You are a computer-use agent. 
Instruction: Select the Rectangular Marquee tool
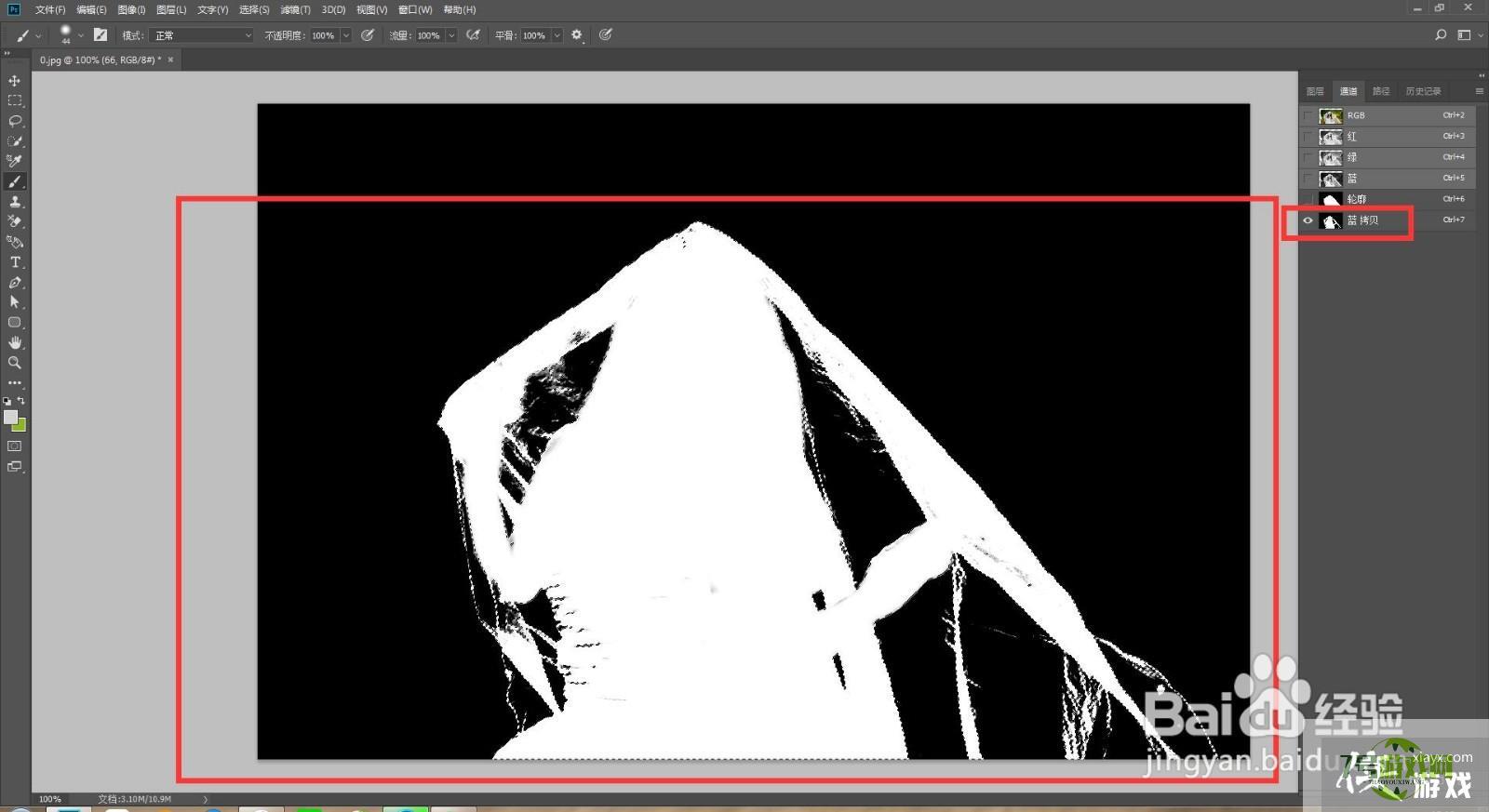click(x=14, y=100)
